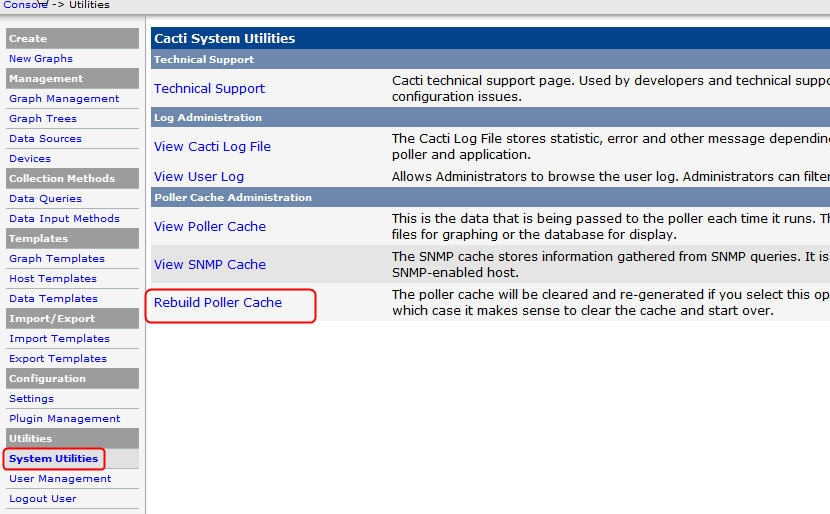This screenshot has width=830, height=514.
Task: Open Graph Trees menu item
Action: pyautogui.click(x=43, y=119)
